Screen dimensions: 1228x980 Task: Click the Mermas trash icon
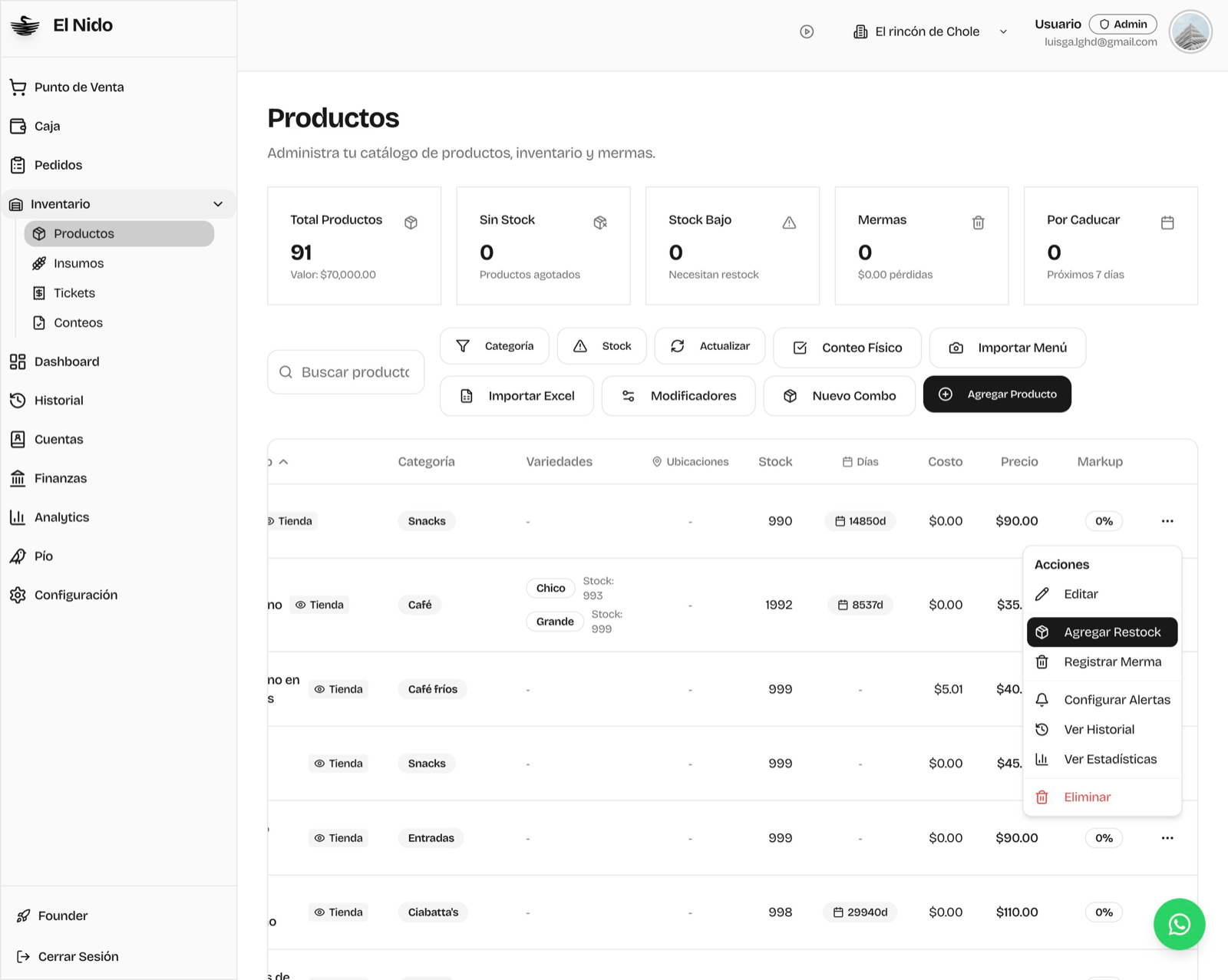[979, 223]
